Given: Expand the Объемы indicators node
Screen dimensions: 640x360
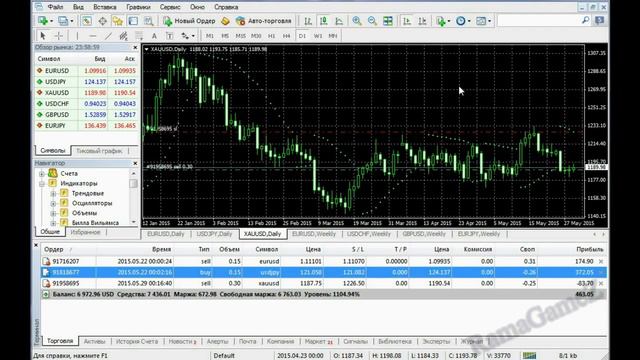Looking at the screenshot, I should tap(53, 213).
